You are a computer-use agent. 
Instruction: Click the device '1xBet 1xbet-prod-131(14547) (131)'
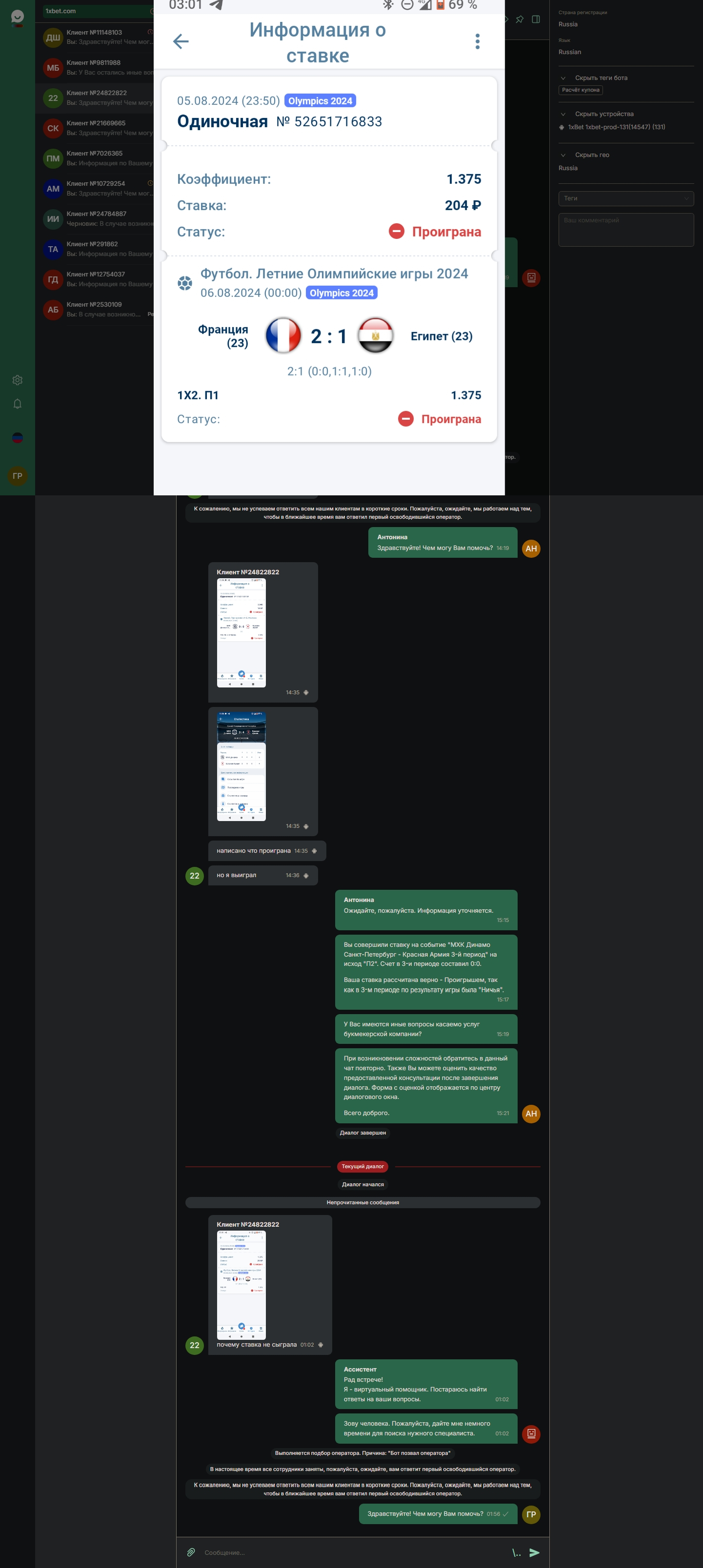click(x=617, y=127)
